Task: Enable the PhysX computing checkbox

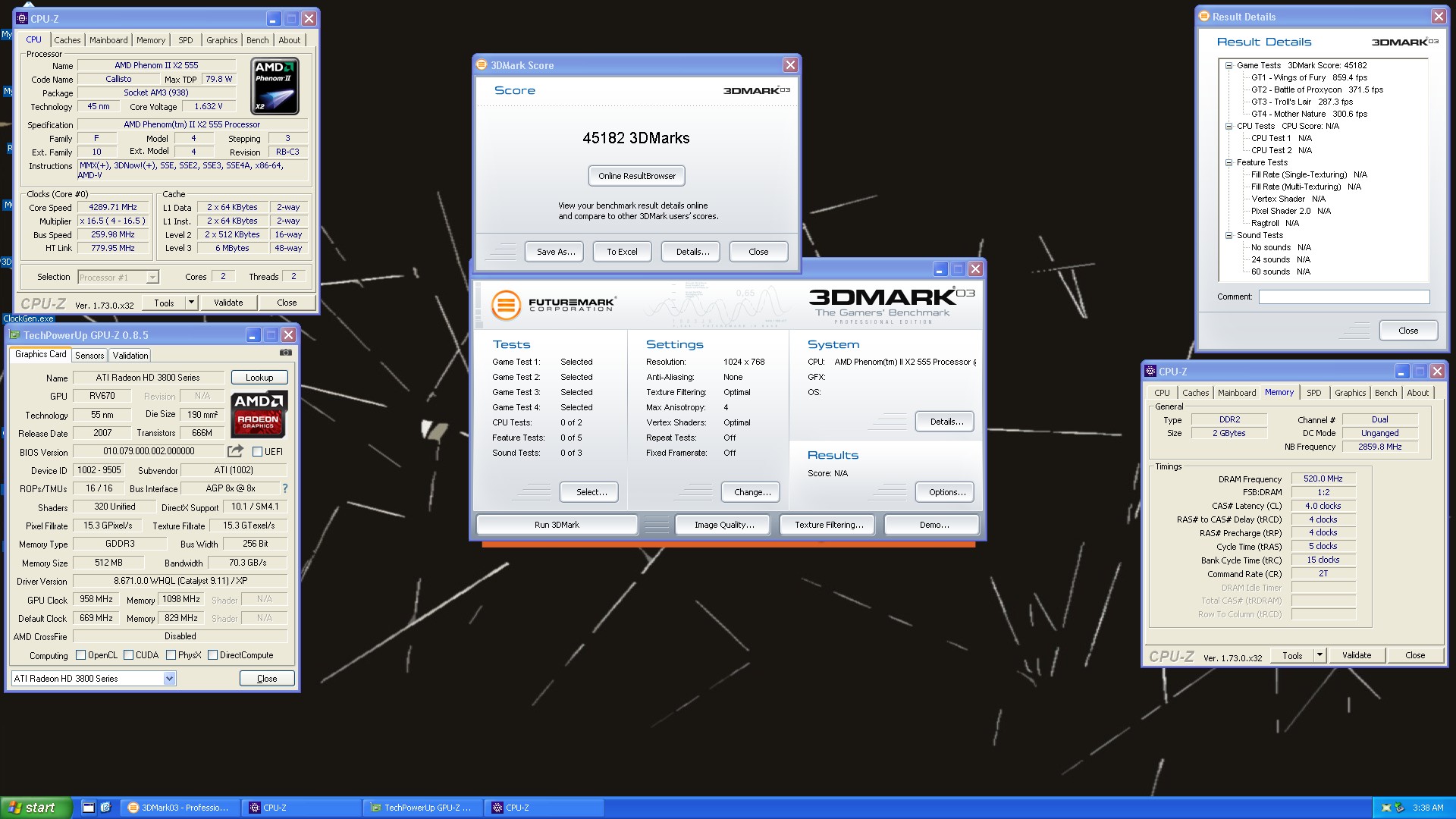Action: tap(171, 655)
